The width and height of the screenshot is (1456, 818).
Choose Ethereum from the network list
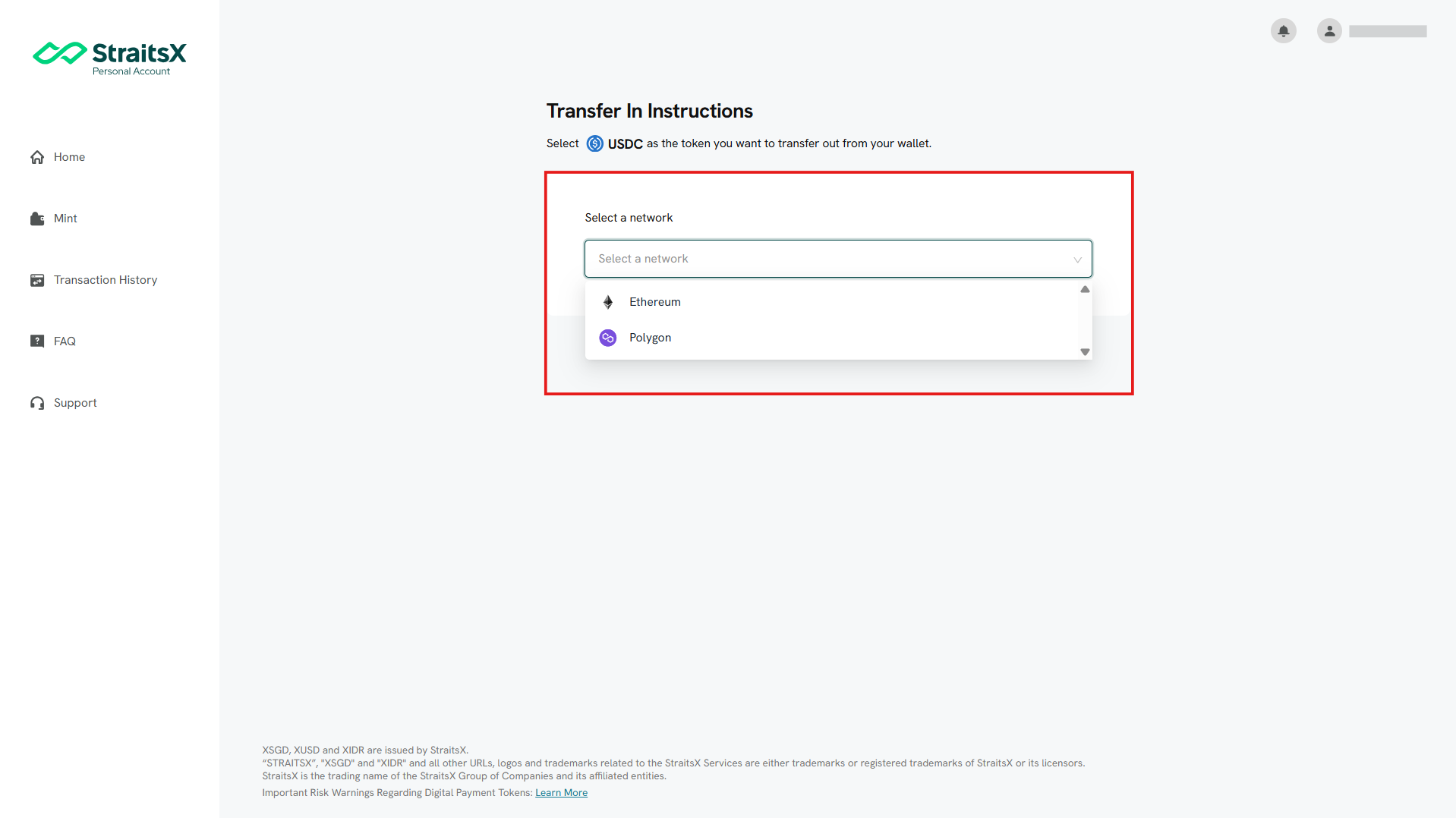(832, 302)
